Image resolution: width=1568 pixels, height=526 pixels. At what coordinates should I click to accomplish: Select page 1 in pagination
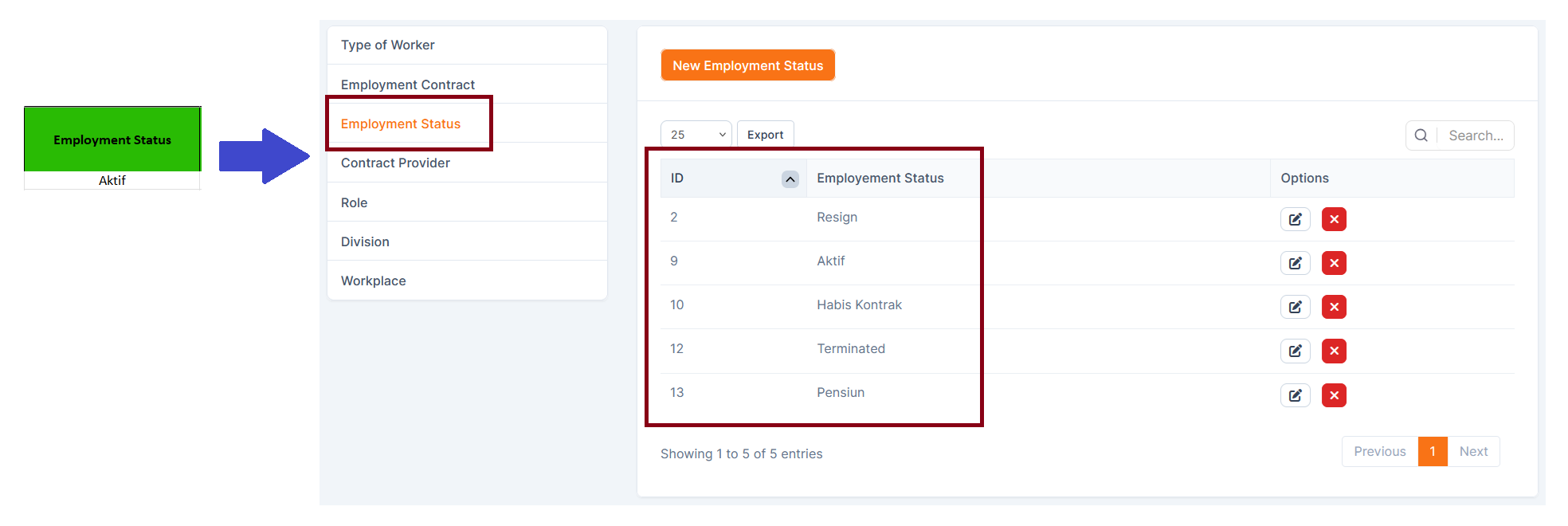pos(1432,452)
